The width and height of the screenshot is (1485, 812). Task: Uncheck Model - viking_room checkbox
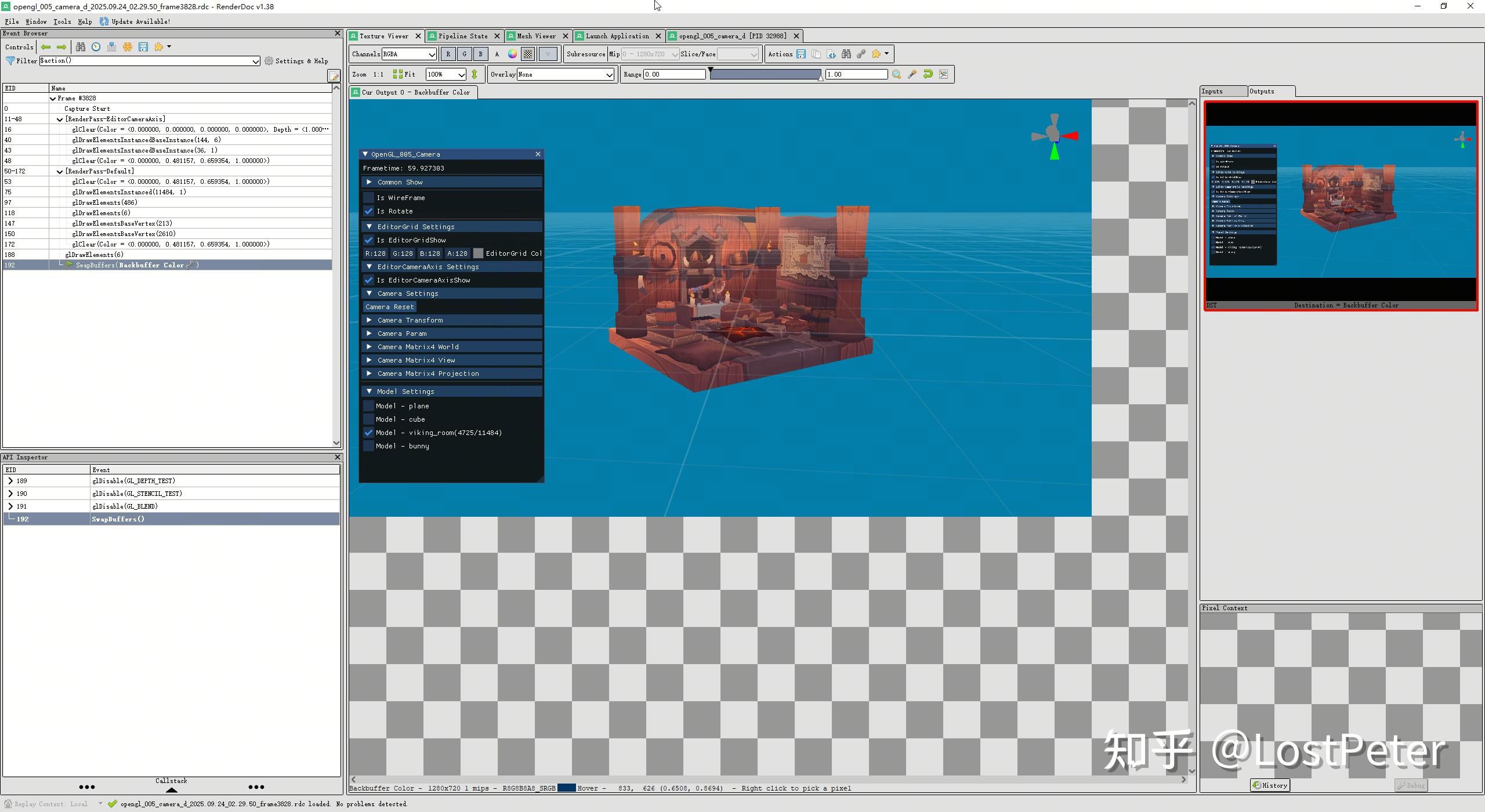[x=369, y=432]
